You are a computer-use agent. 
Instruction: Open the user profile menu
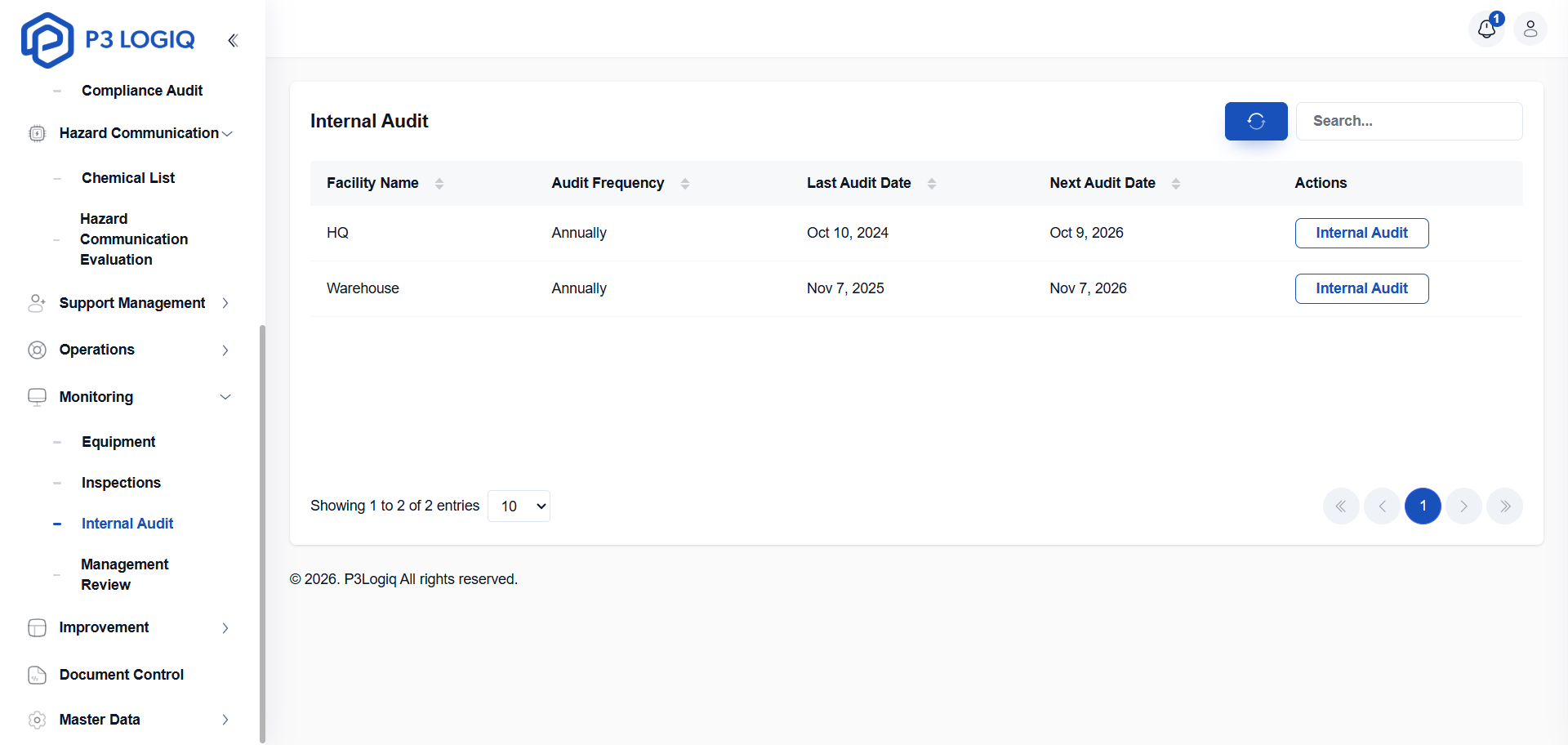pos(1531,29)
